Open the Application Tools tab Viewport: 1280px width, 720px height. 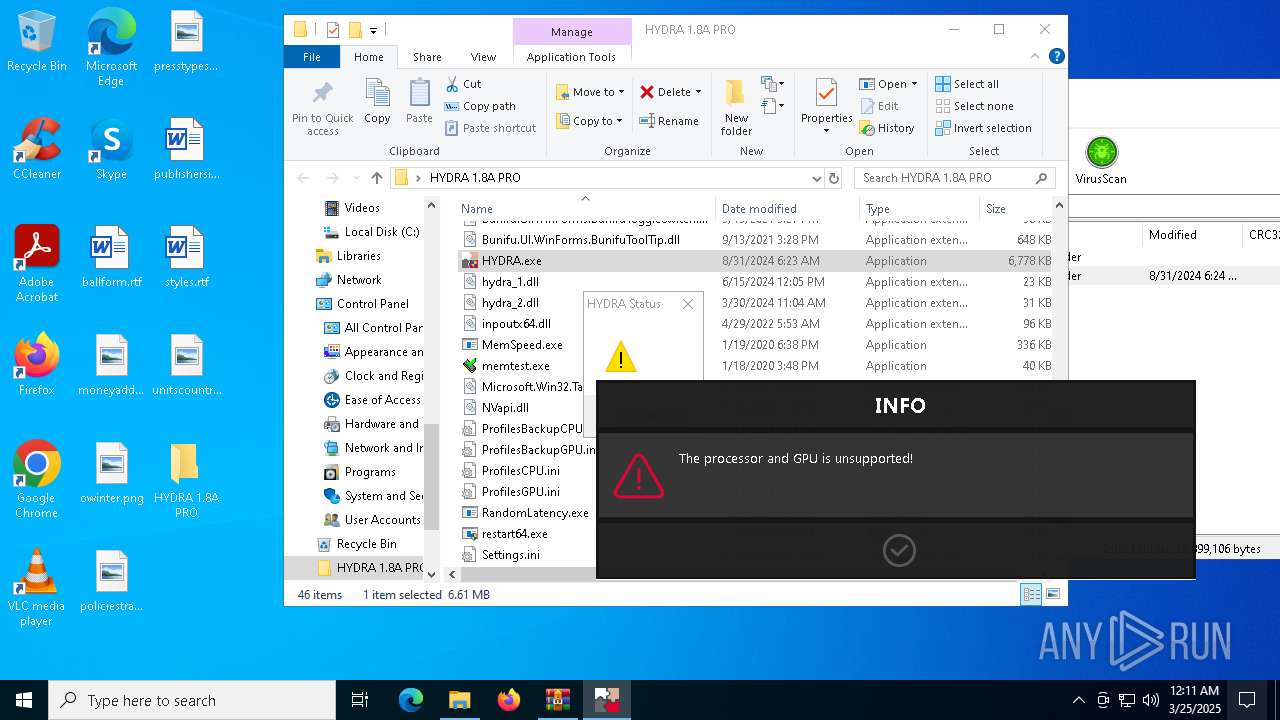pyautogui.click(x=571, y=57)
